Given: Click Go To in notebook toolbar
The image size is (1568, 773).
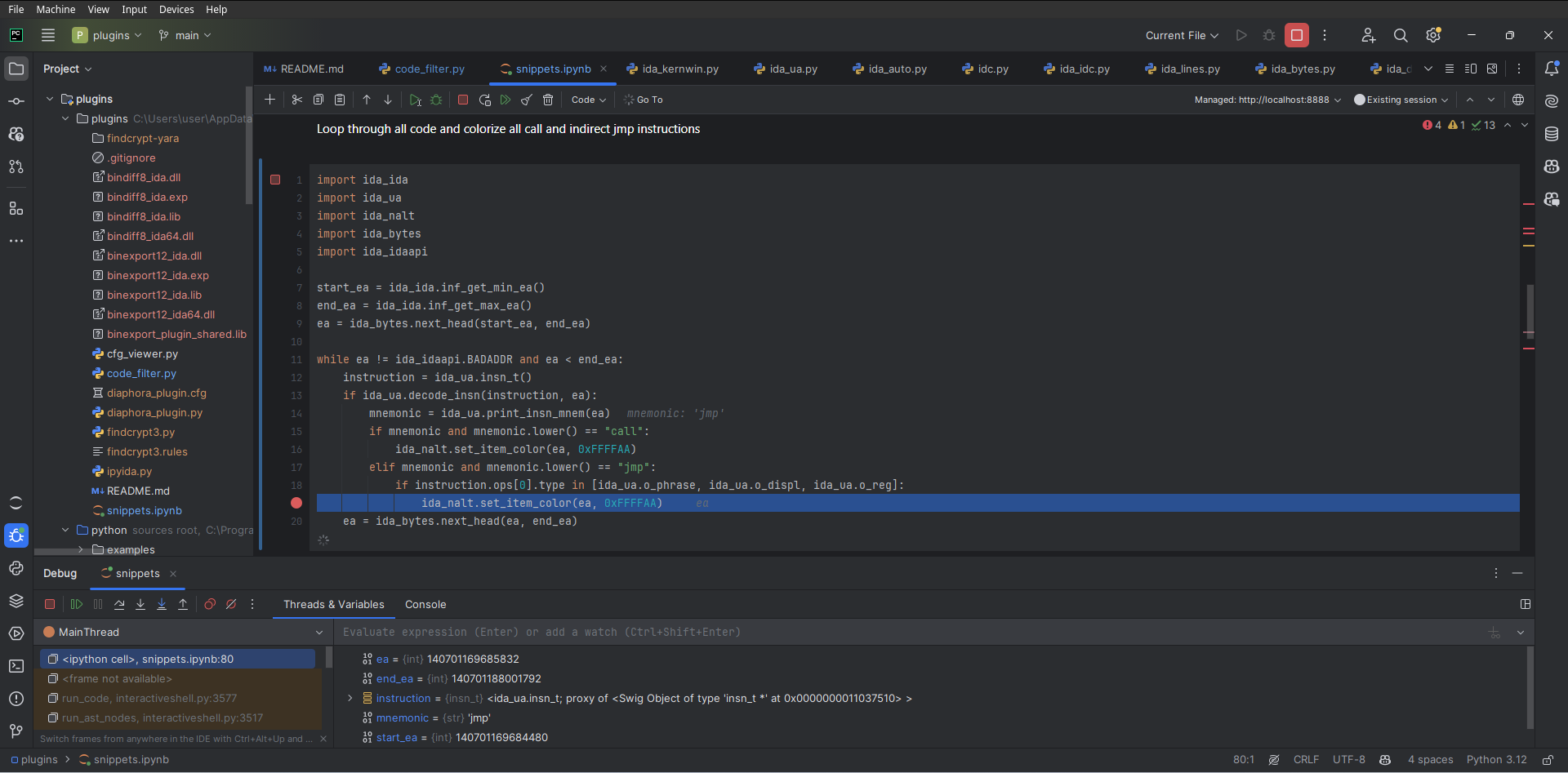Looking at the screenshot, I should pos(644,100).
